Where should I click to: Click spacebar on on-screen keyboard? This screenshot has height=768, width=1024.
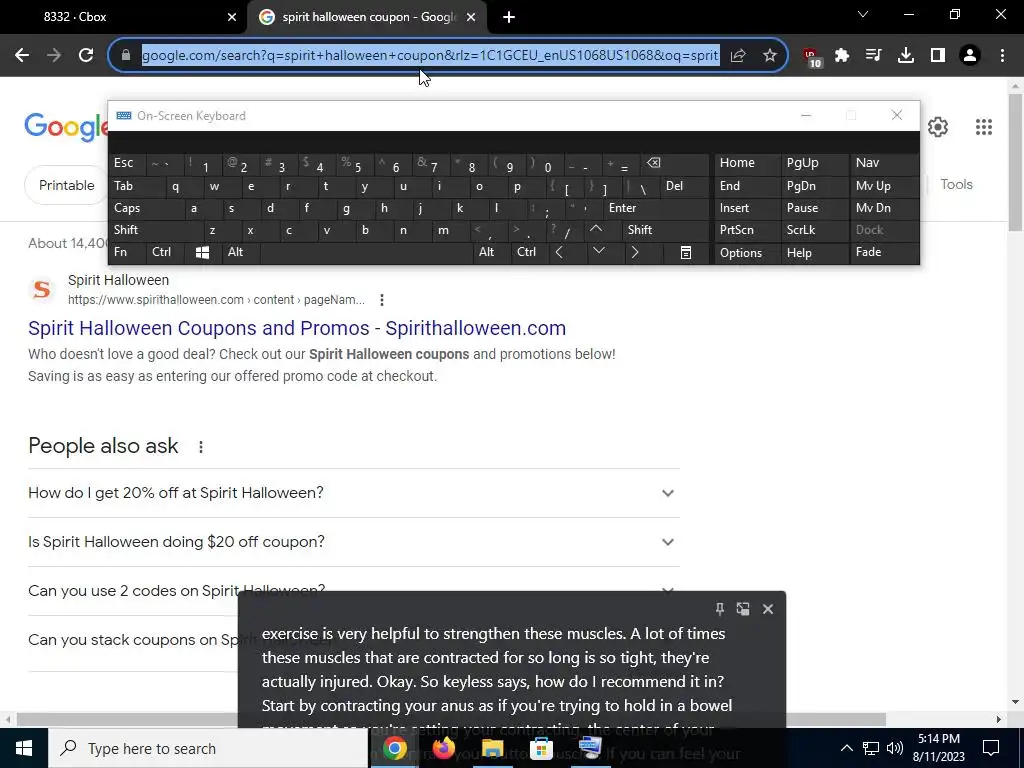(x=366, y=252)
